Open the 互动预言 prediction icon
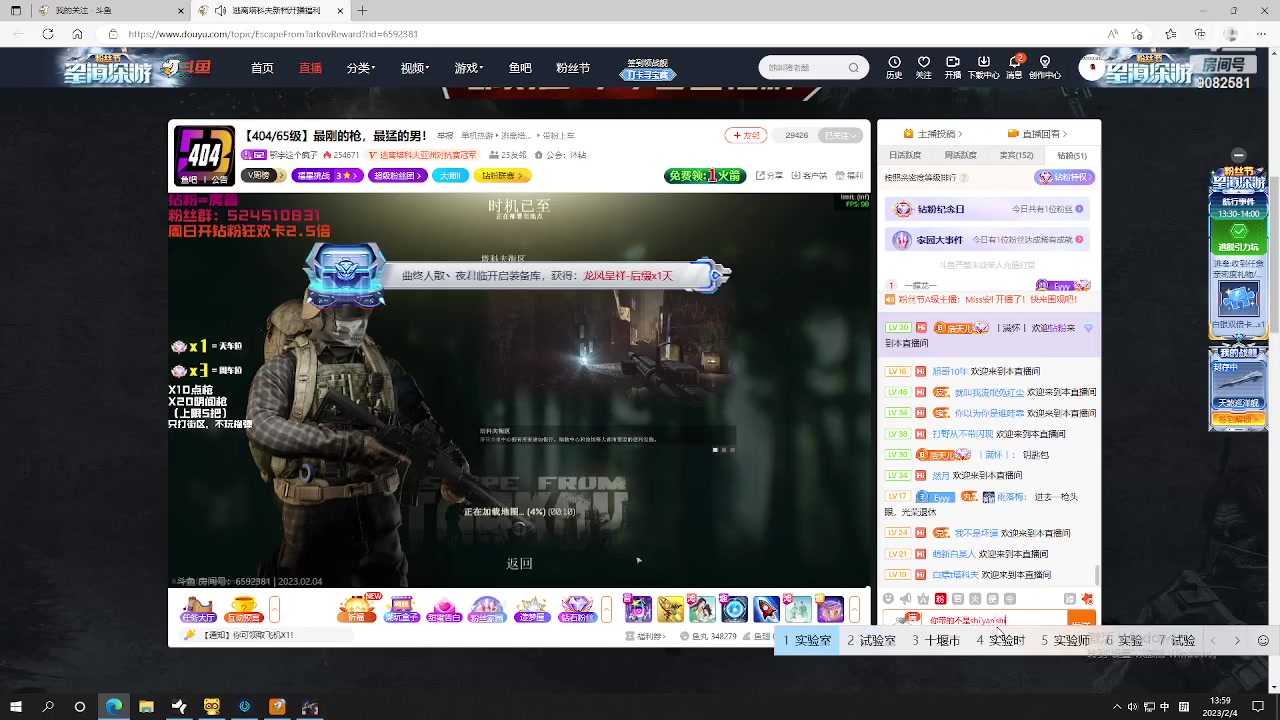The height and width of the screenshot is (720, 1280). (244, 609)
